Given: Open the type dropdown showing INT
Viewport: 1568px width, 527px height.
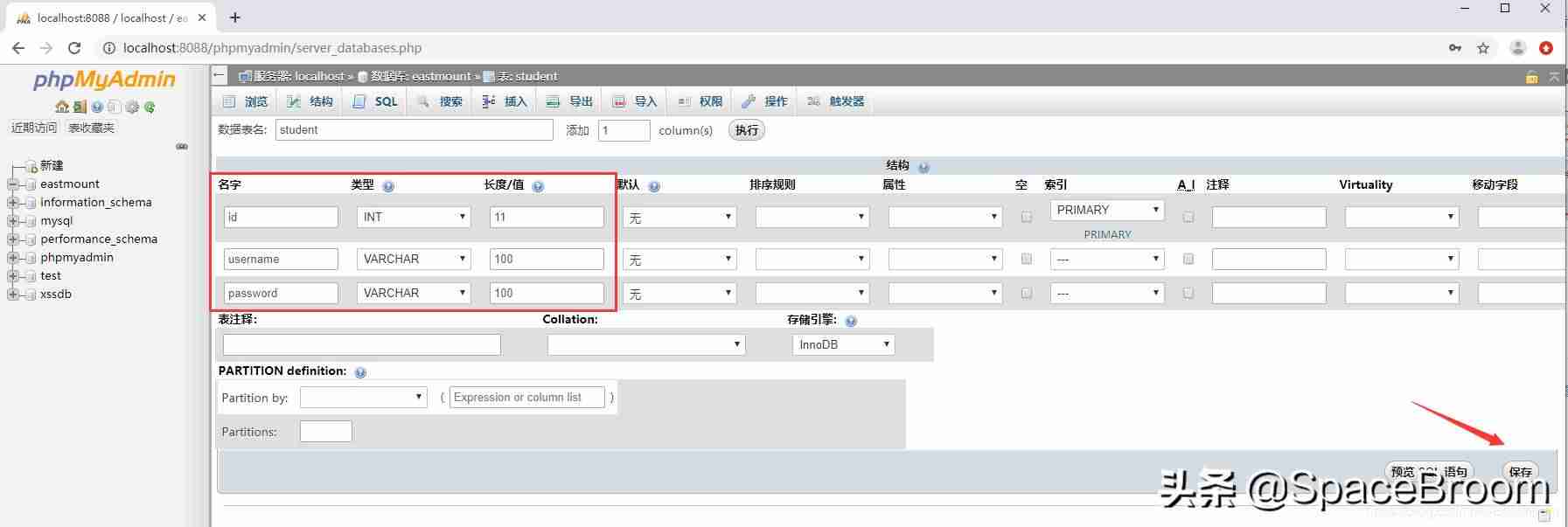Looking at the screenshot, I should (x=414, y=217).
